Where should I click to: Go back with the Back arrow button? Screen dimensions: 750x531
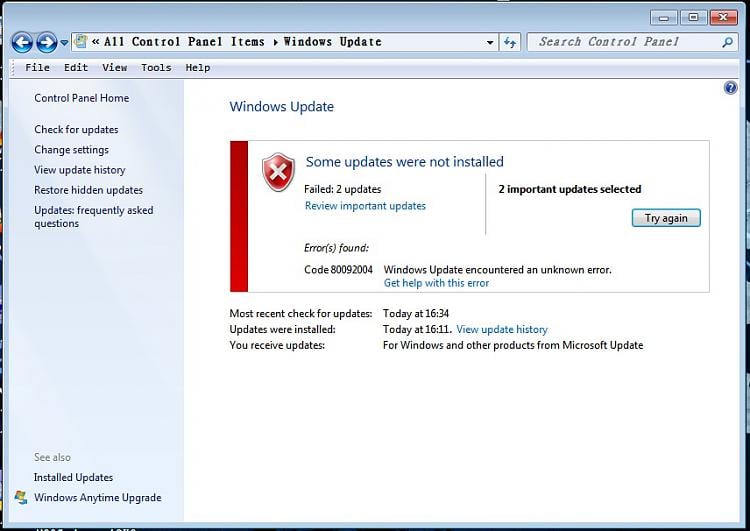[22, 42]
